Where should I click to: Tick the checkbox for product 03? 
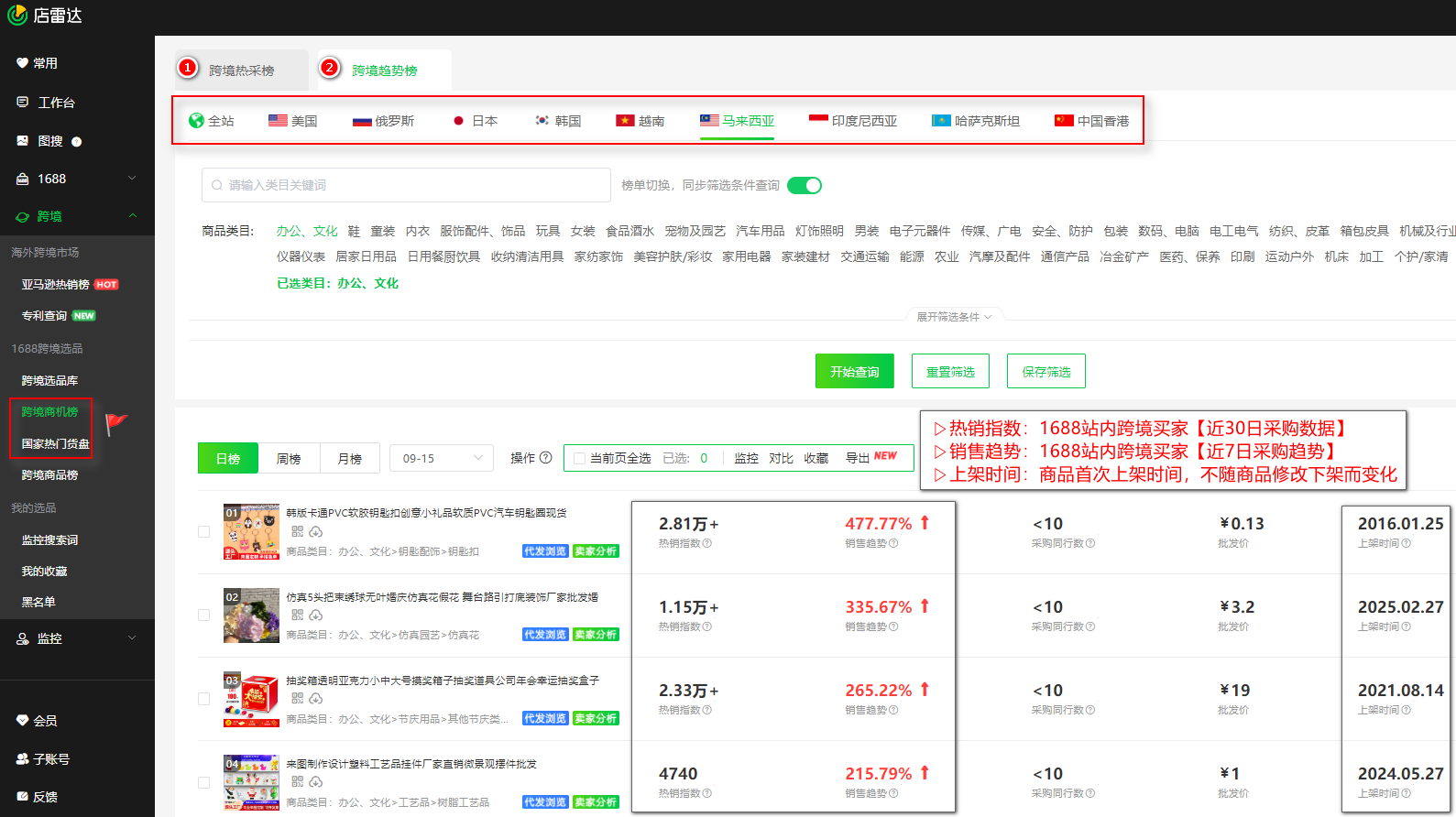pyautogui.click(x=204, y=699)
